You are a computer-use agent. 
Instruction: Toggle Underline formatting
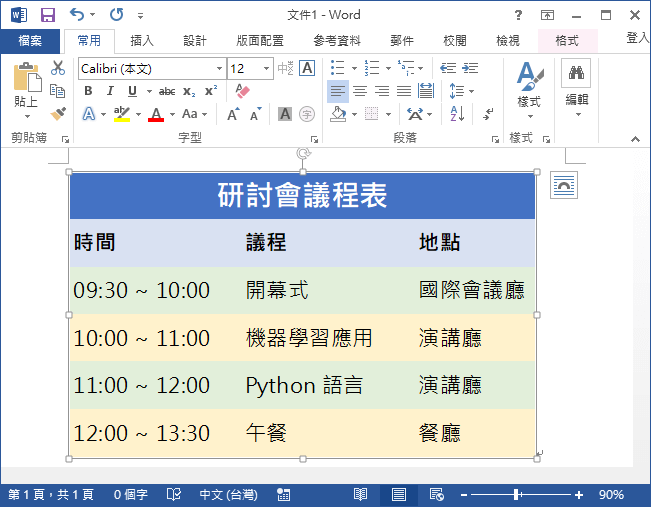pyautogui.click(x=132, y=91)
